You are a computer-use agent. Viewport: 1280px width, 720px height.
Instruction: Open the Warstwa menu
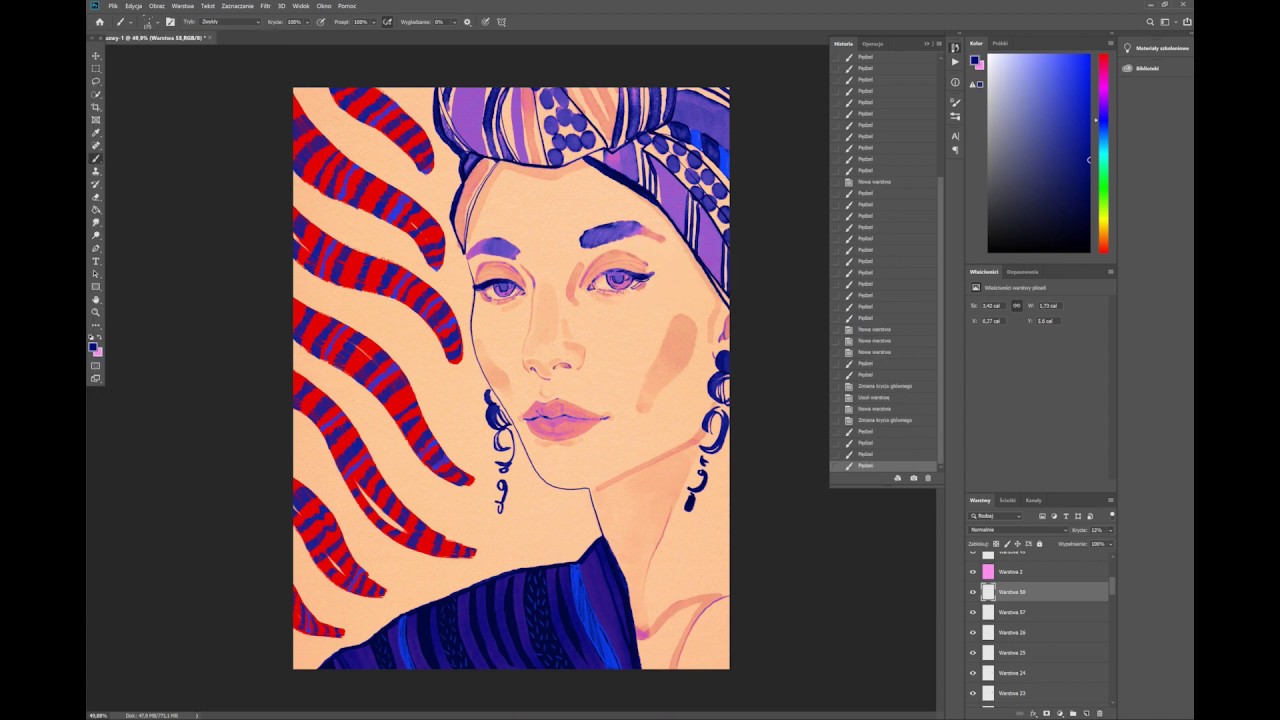(183, 6)
